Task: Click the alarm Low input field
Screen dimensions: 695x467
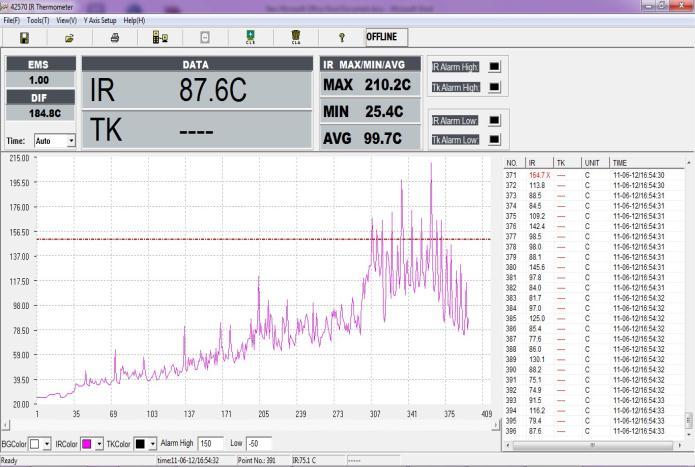Action: 259,444
